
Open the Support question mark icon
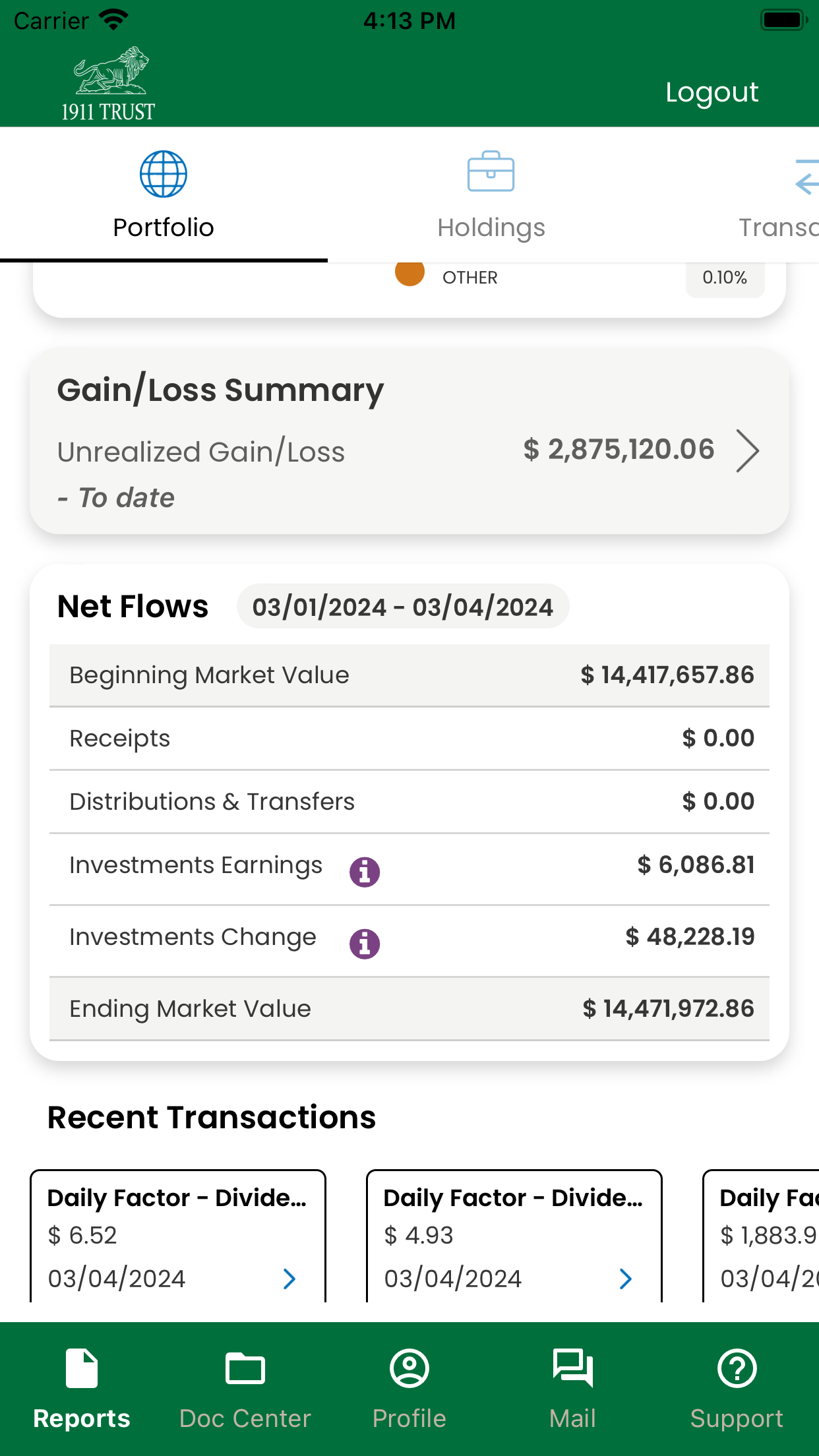coord(737,1368)
